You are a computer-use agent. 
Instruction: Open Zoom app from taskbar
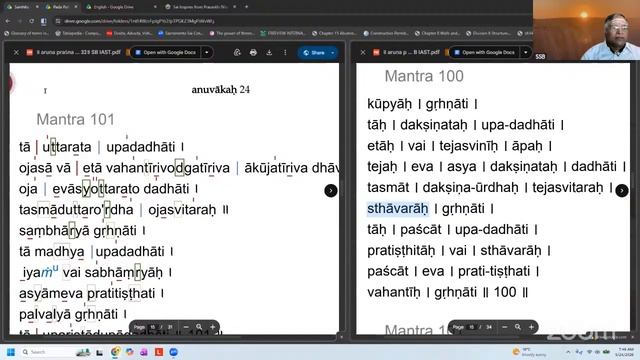coord(173,352)
